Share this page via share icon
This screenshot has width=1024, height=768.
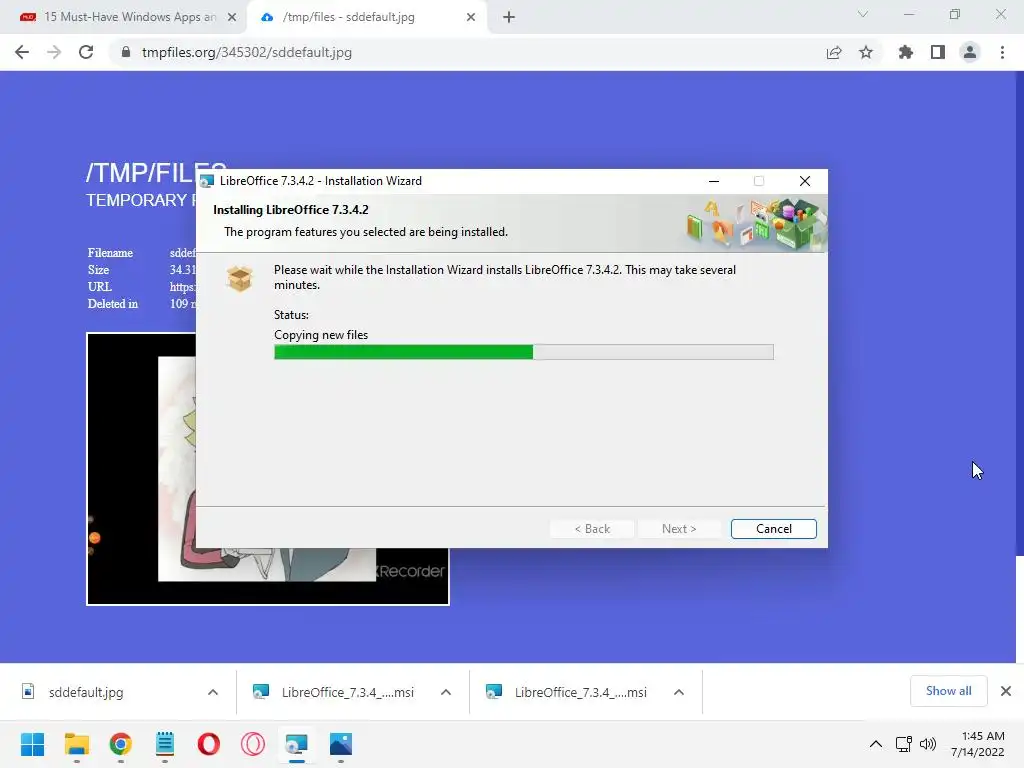[x=834, y=52]
